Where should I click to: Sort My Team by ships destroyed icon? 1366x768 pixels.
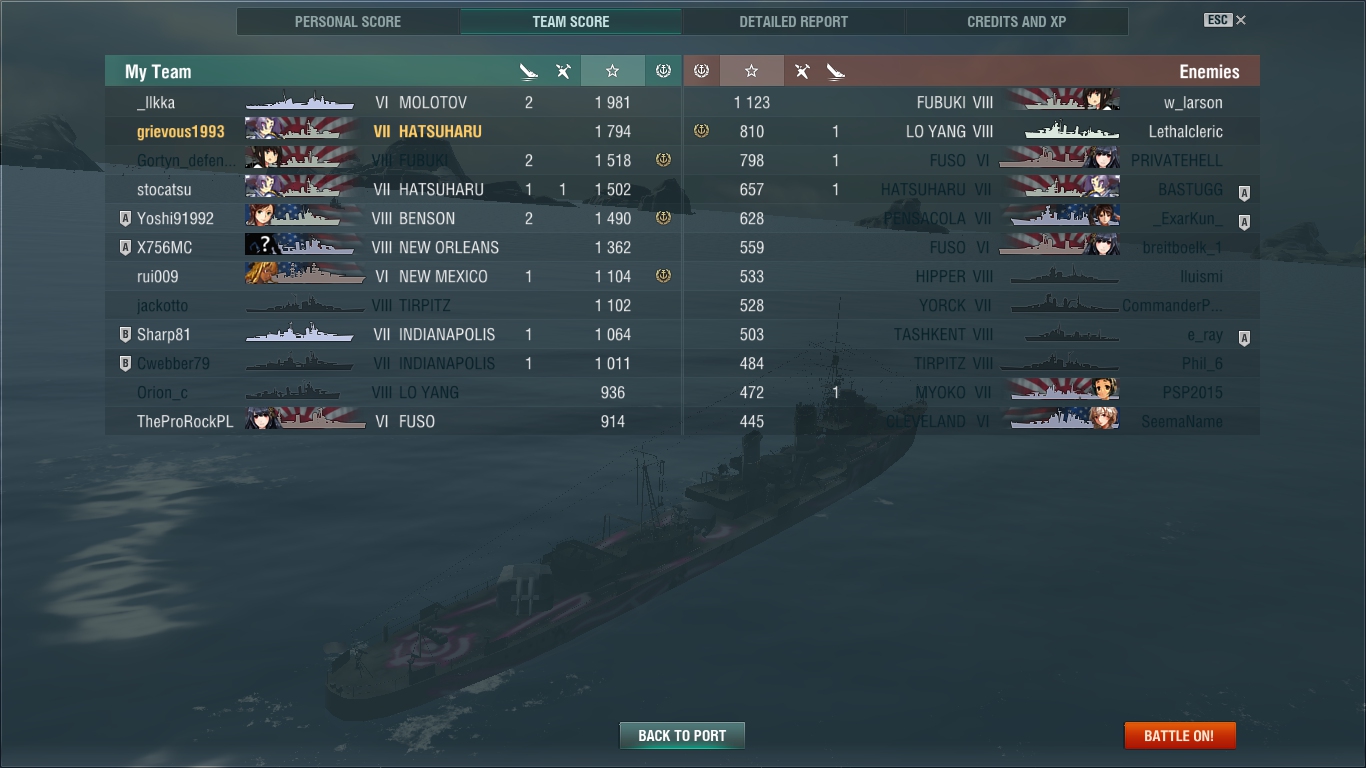529,71
